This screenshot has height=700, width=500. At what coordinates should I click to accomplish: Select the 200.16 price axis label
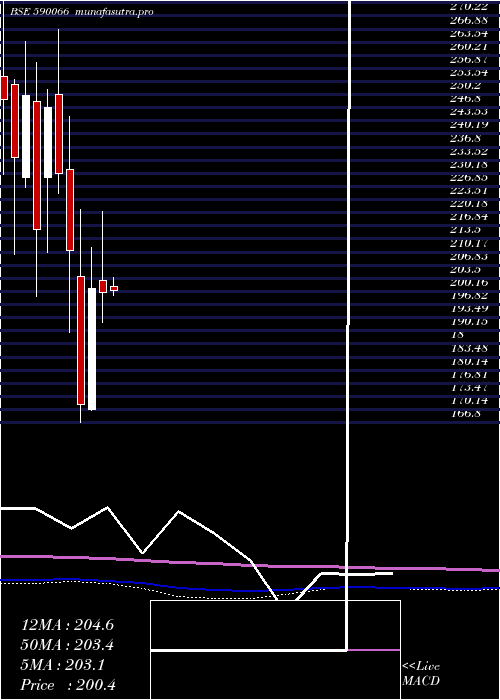click(x=469, y=282)
